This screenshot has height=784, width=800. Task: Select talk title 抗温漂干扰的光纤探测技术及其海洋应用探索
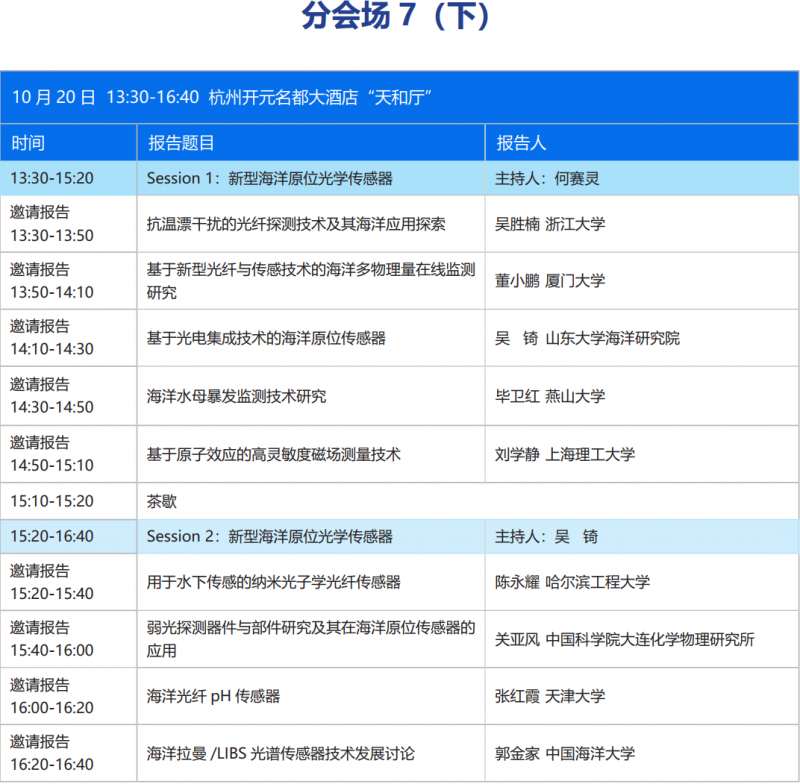(x=296, y=224)
